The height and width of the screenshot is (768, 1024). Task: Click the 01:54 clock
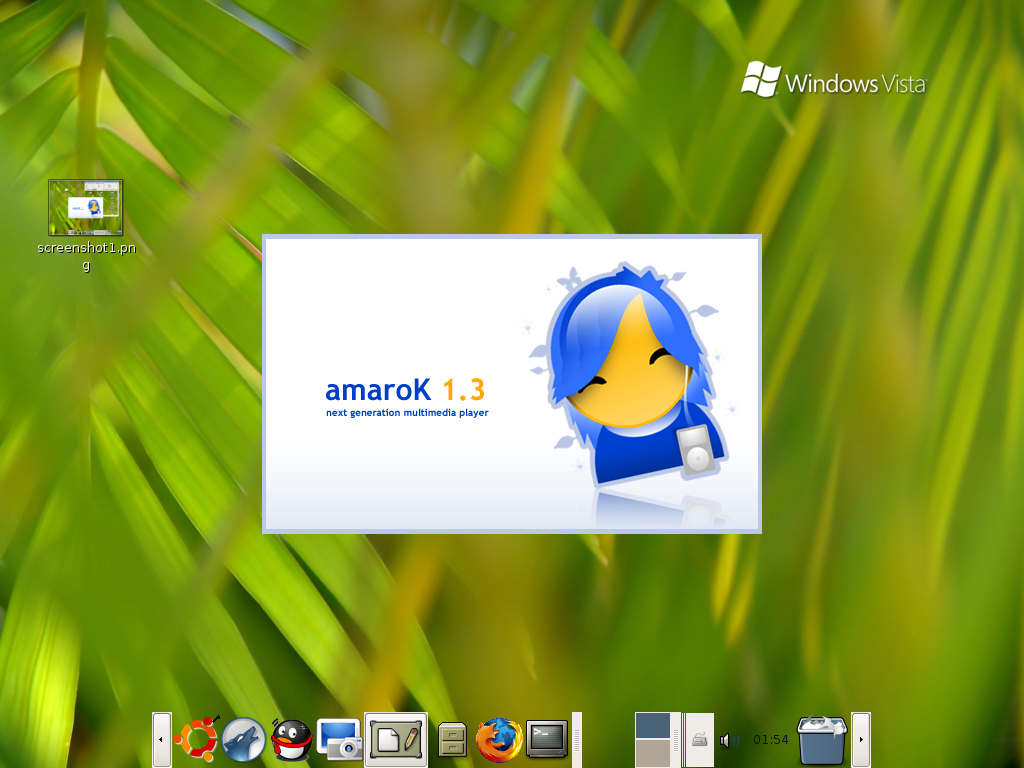[x=771, y=740]
